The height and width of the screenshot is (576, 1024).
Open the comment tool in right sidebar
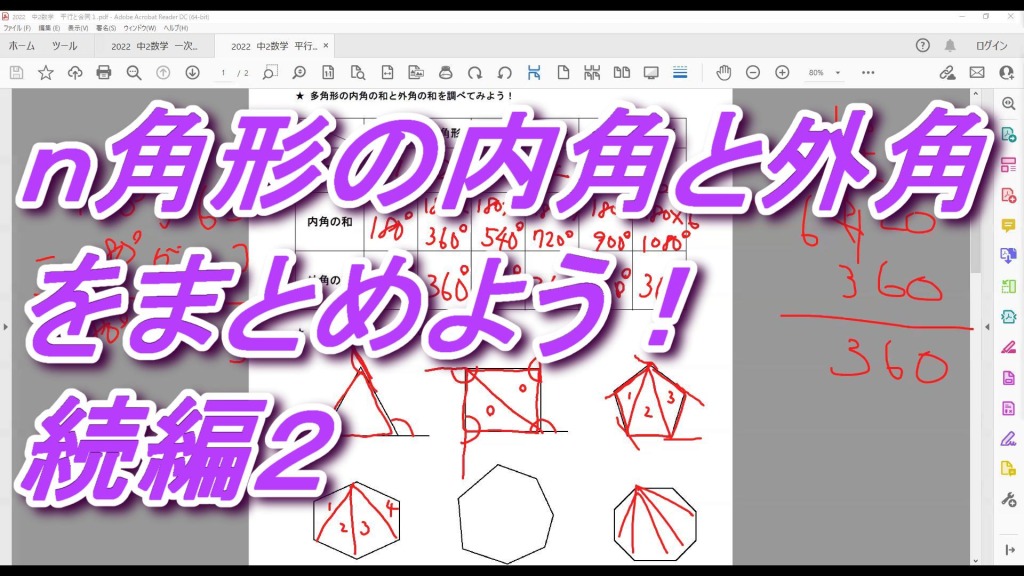coord(1008,226)
